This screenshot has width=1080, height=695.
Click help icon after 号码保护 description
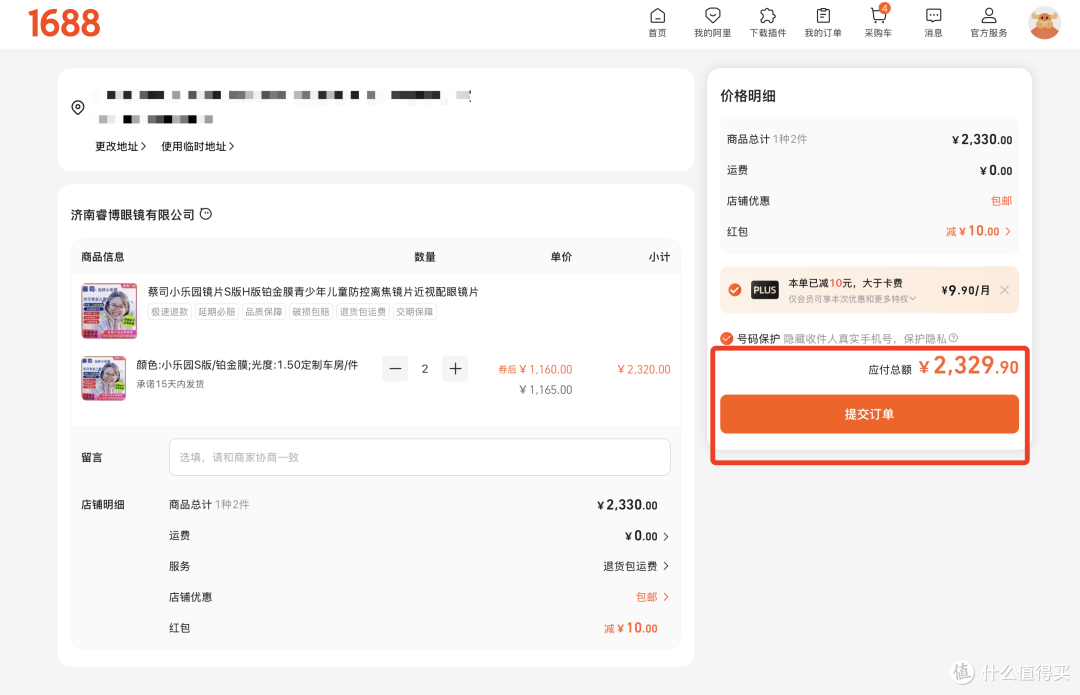click(x=953, y=338)
